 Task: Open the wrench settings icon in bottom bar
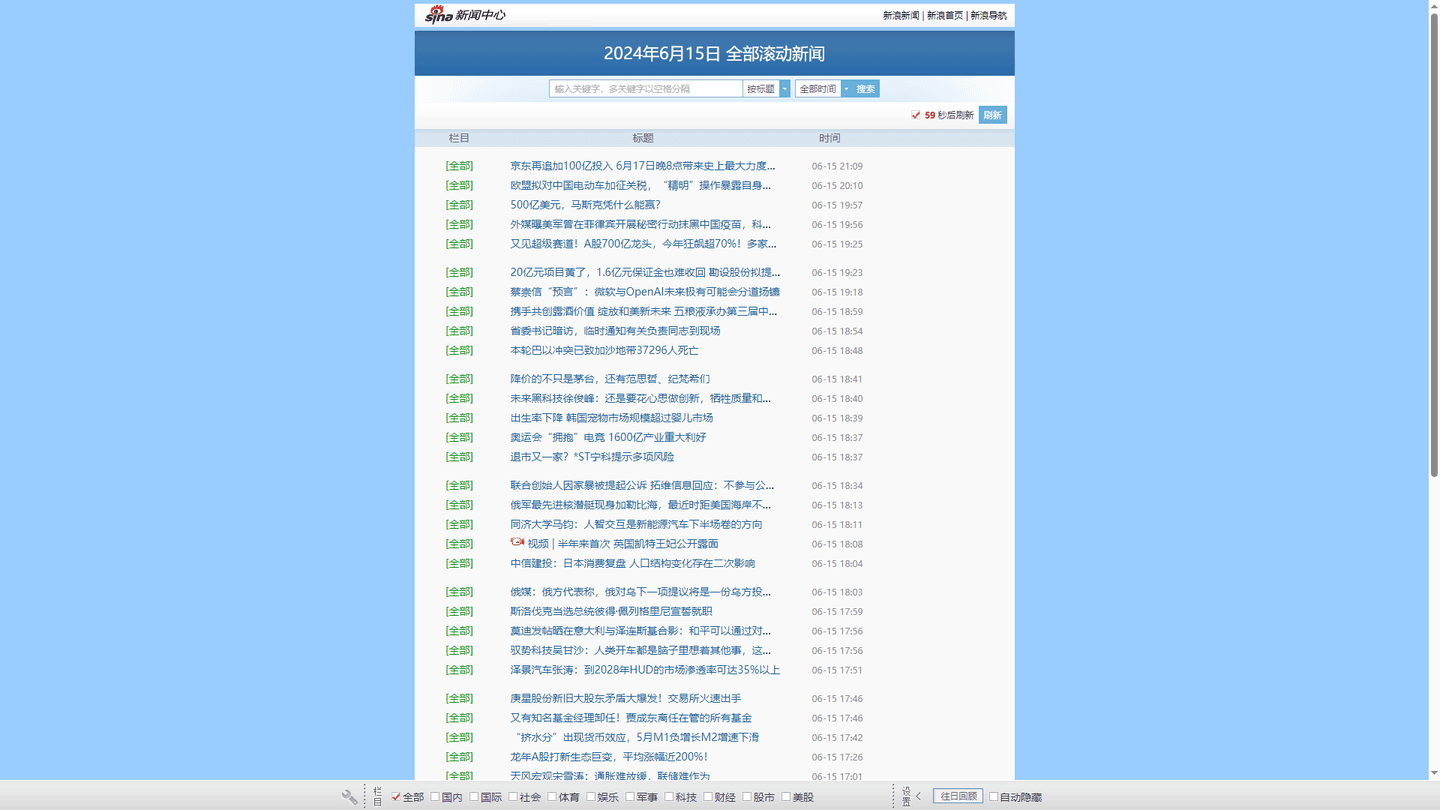[349, 797]
